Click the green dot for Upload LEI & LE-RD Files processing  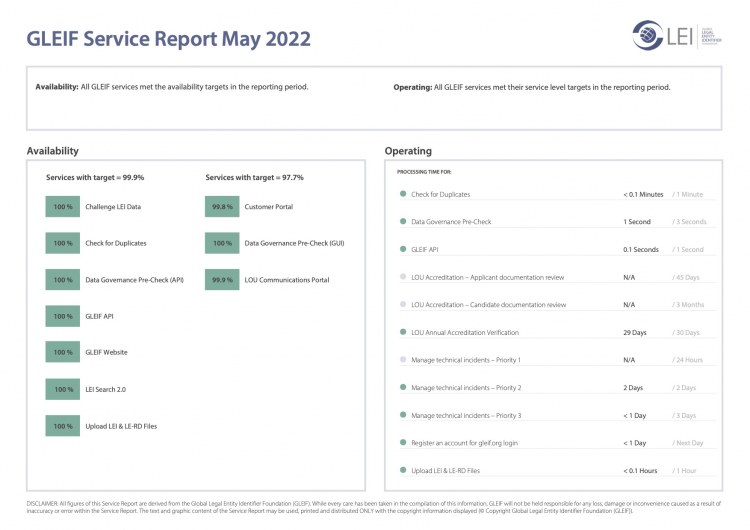(x=403, y=470)
